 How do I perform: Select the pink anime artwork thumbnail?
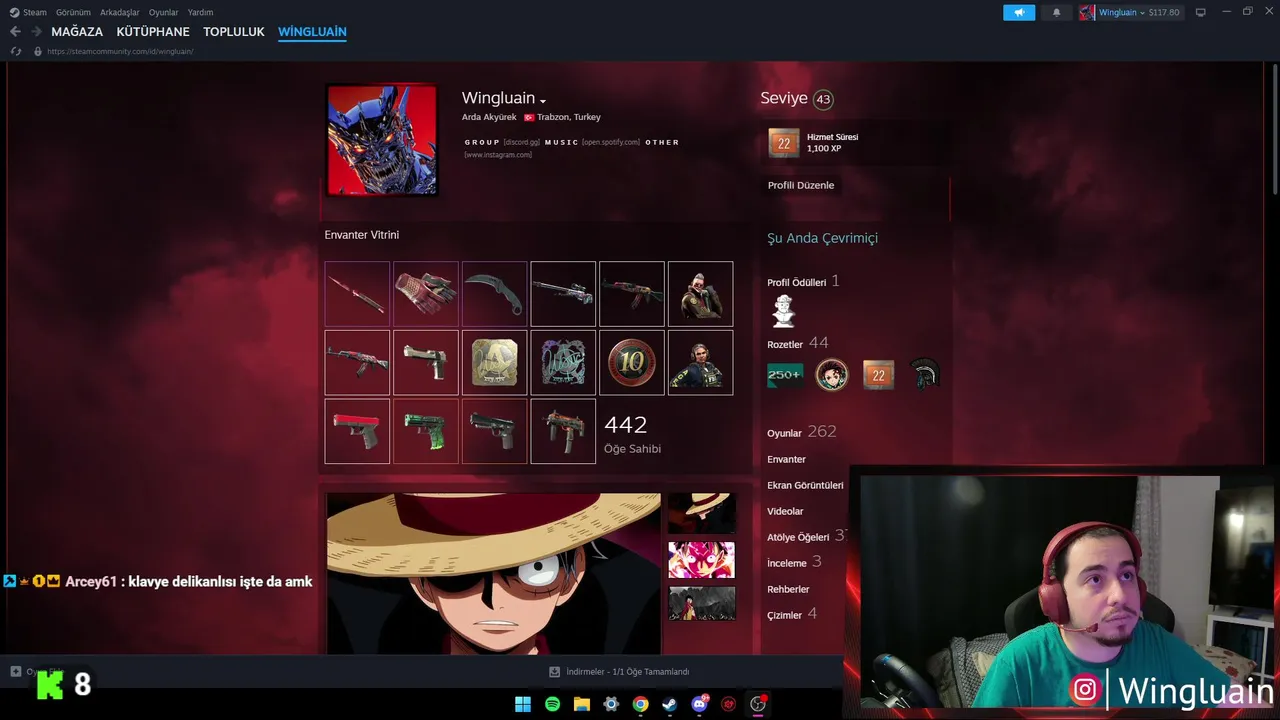(x=701, y=560)
